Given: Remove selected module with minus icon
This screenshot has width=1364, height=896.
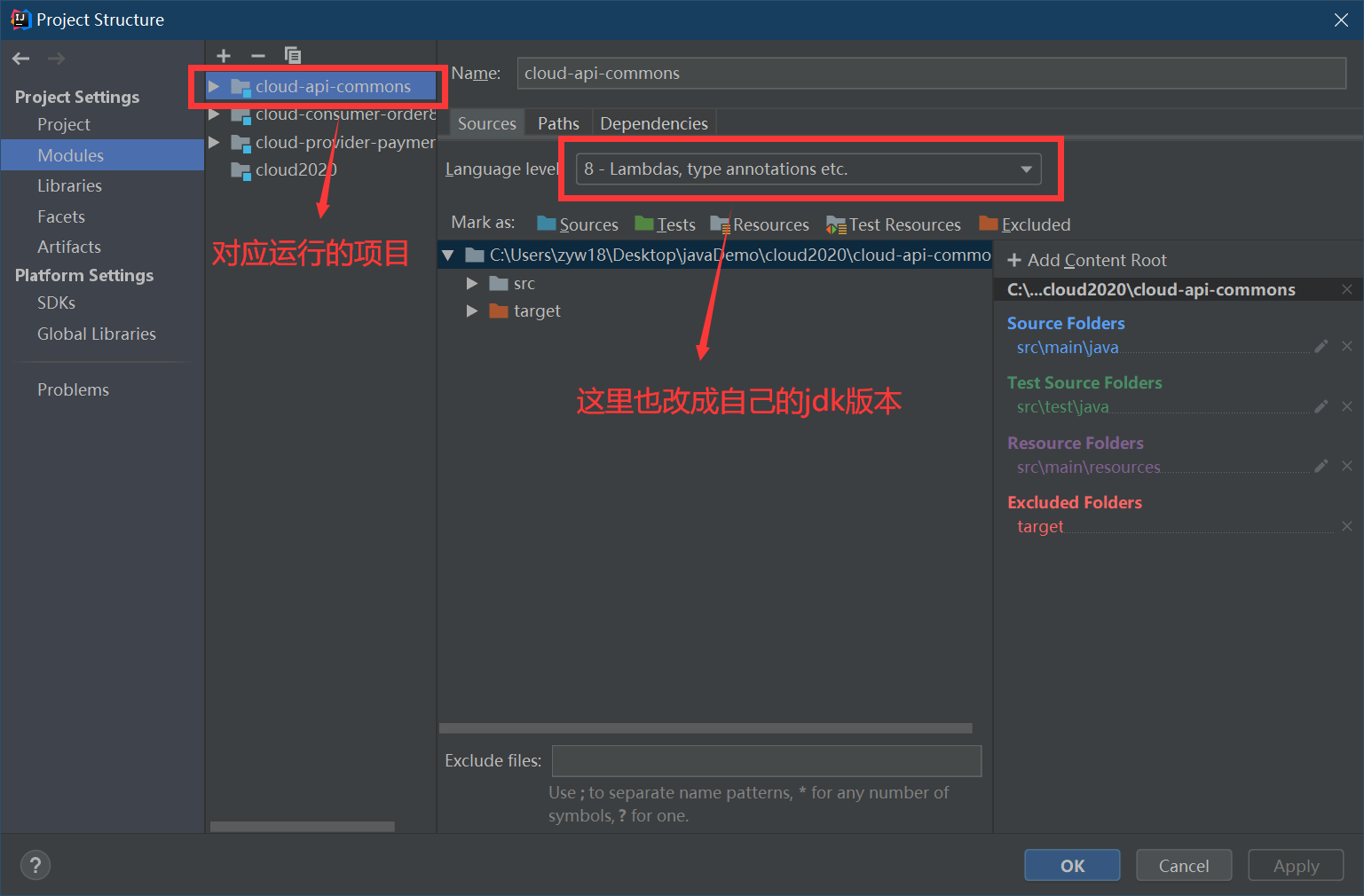Looking at the screenshot, I should [x=258, y=56].
